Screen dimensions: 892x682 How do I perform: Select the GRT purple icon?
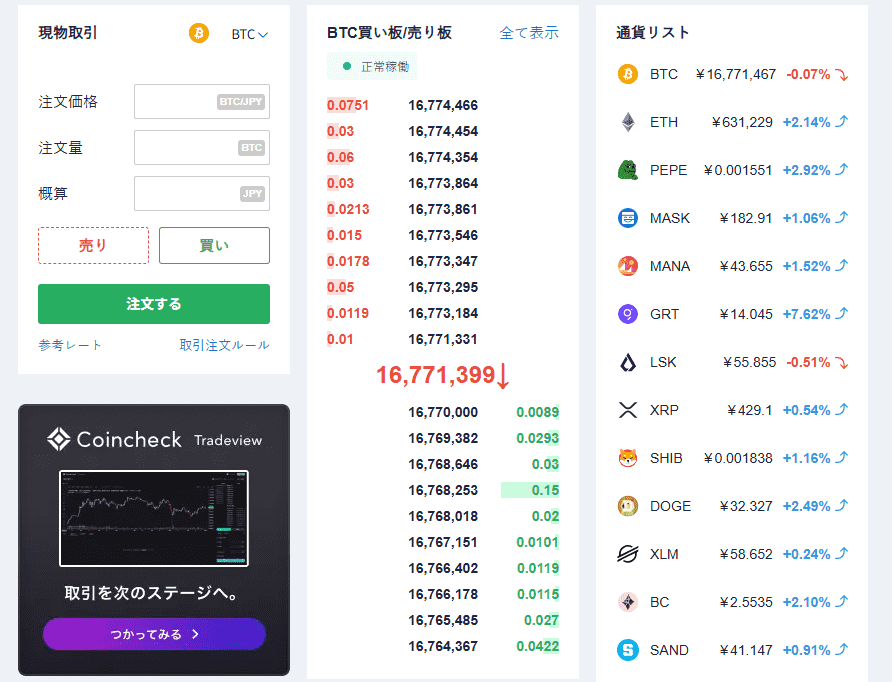pyautogui.click(x=628, y=314)
